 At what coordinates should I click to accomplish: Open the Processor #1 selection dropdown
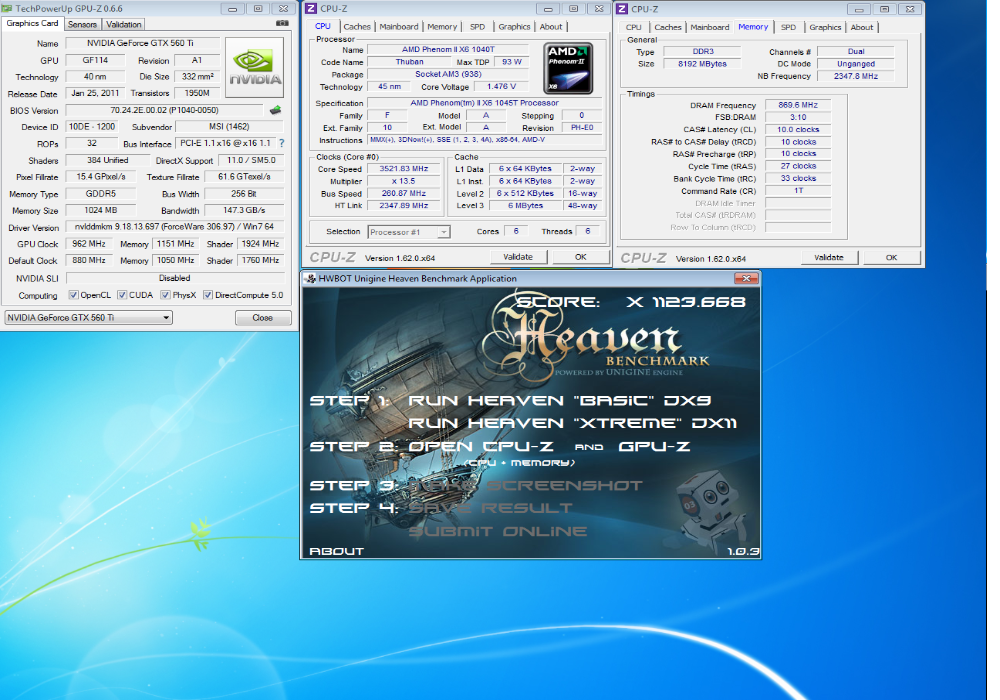coord(409,232)
